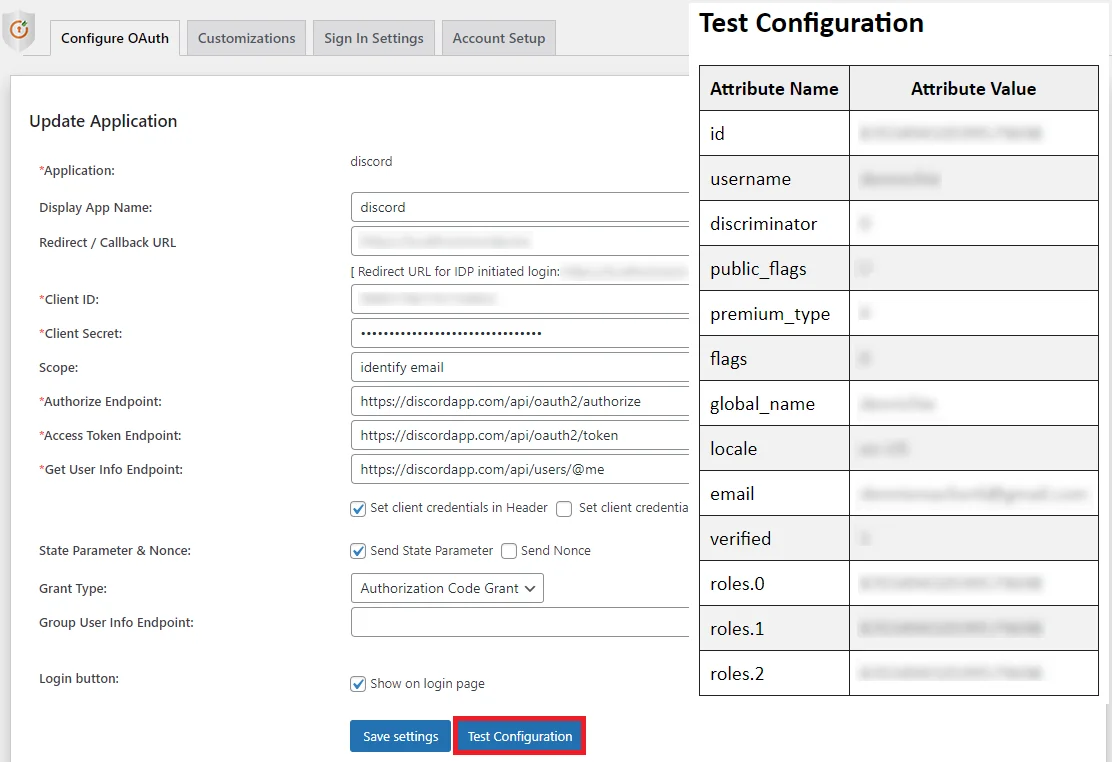
Task: Click the public_flags attribute cell
Action: pos(774,269)
